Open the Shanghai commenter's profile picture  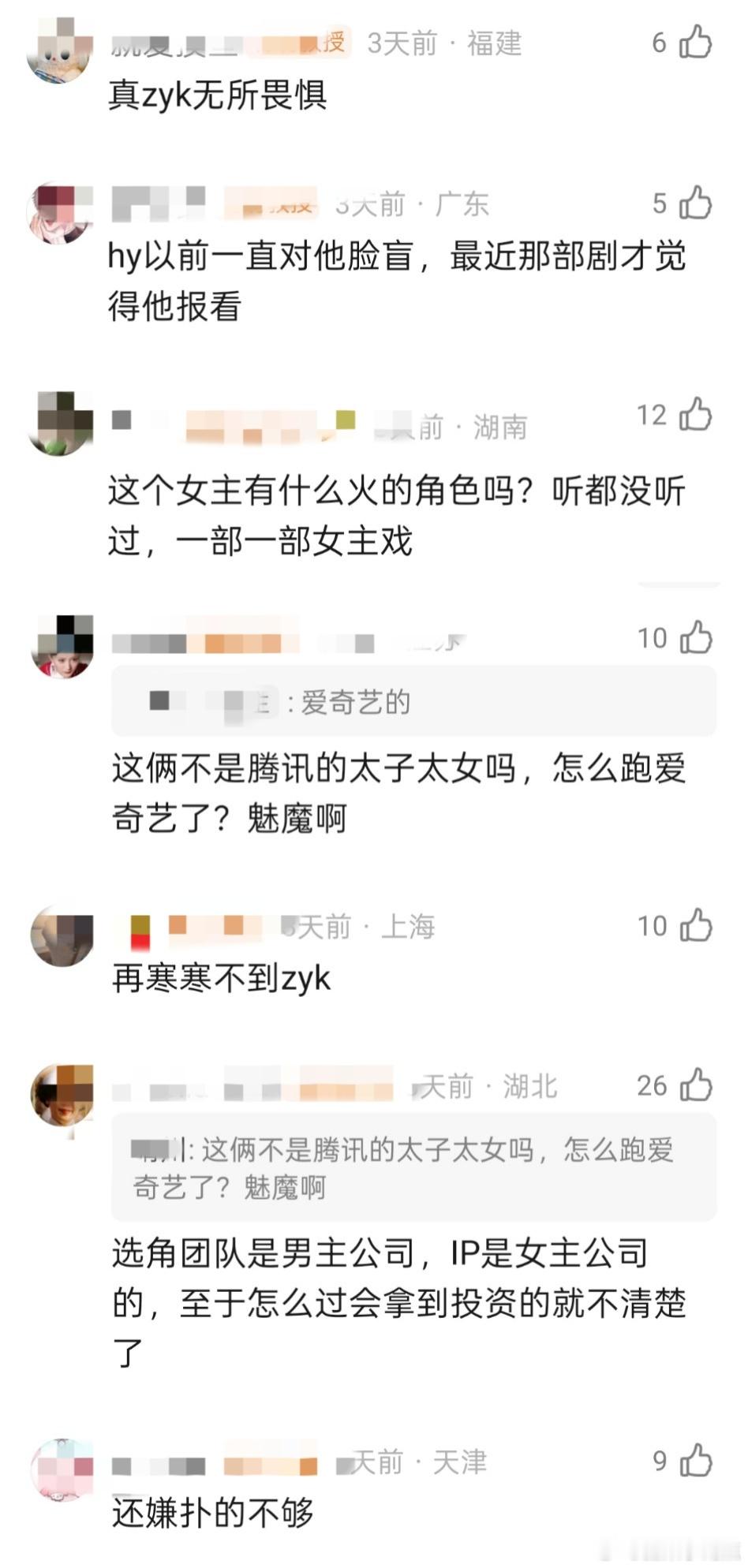click(62, 936)
